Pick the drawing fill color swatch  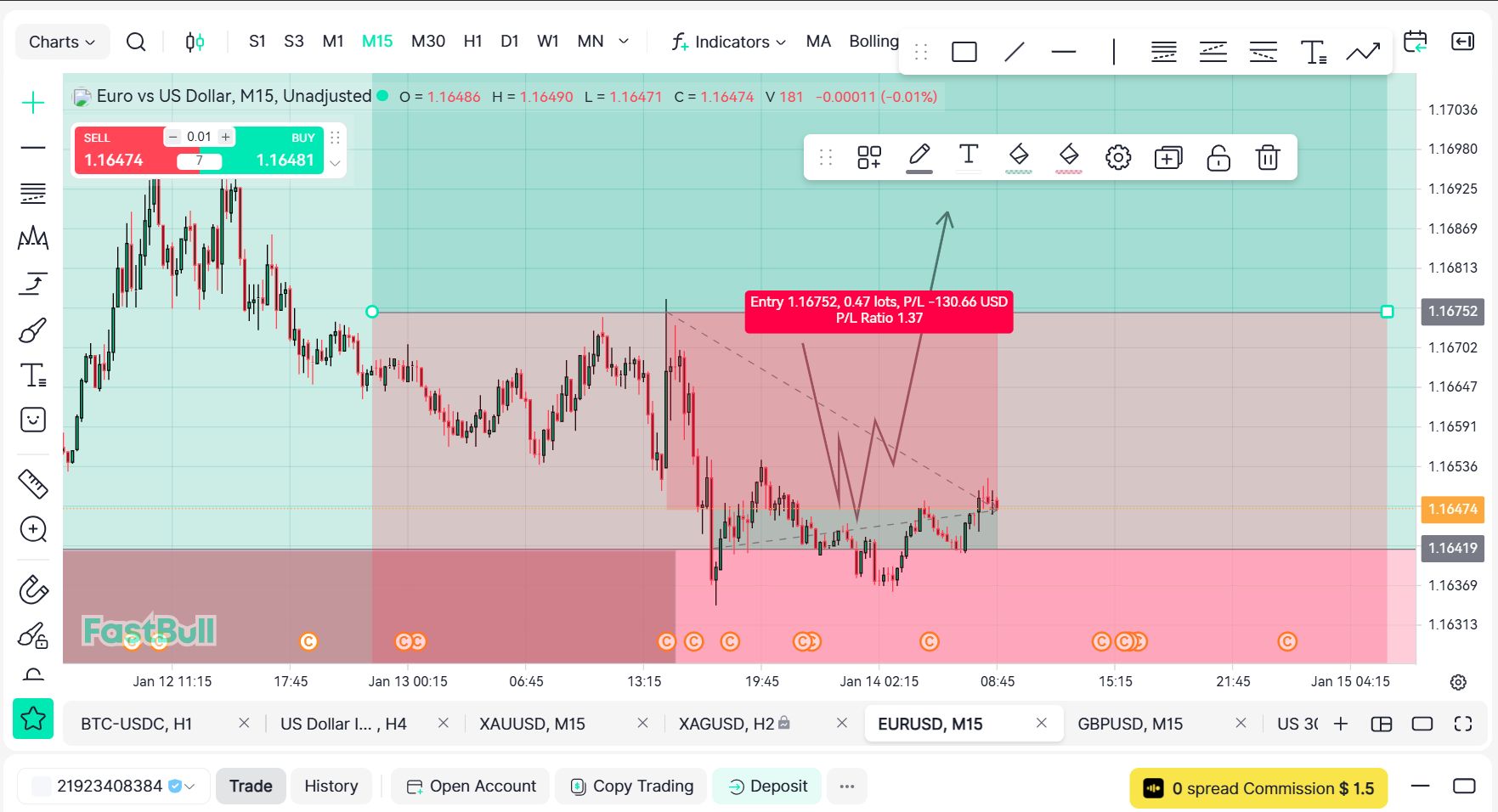(x=1018, y=157)
